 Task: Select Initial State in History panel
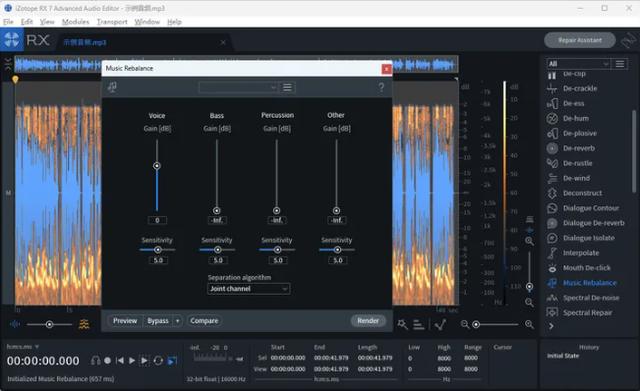[563, 356]
